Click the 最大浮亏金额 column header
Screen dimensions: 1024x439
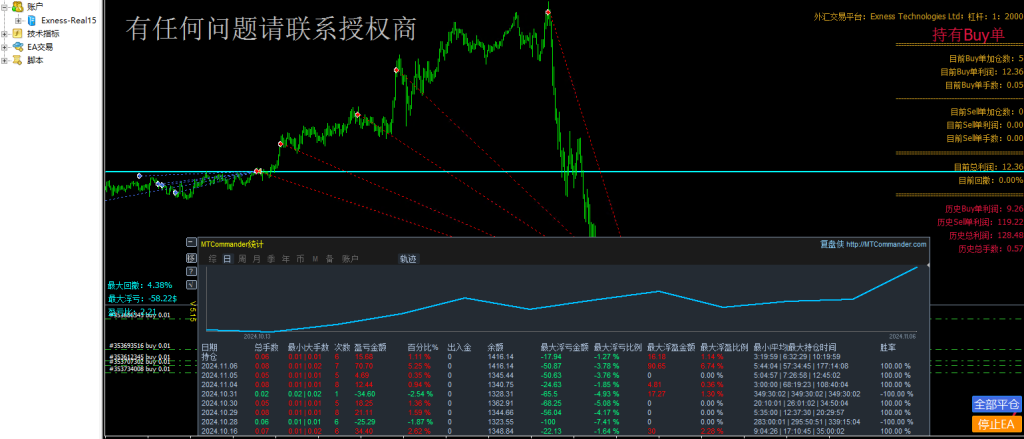click(x=565, y=347)
